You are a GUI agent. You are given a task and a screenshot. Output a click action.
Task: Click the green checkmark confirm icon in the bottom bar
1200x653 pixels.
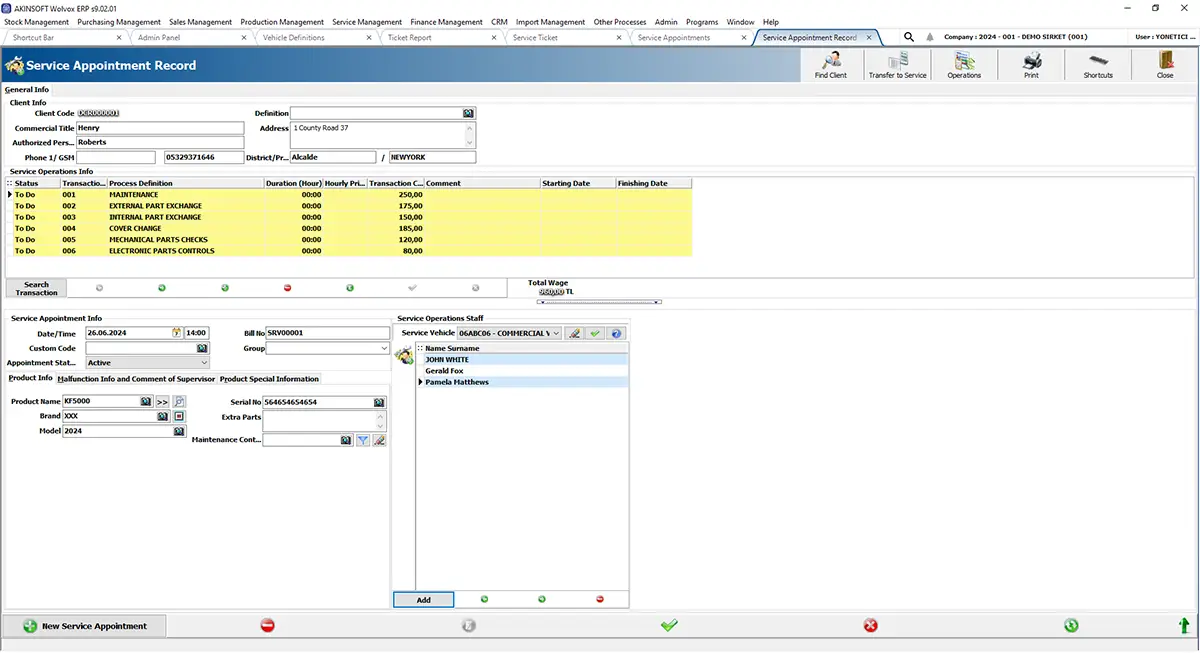(669, 625)
